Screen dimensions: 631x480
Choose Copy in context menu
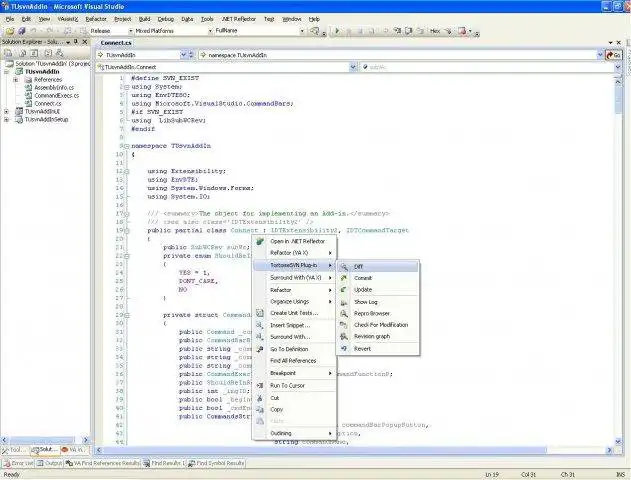coord(294,410)
